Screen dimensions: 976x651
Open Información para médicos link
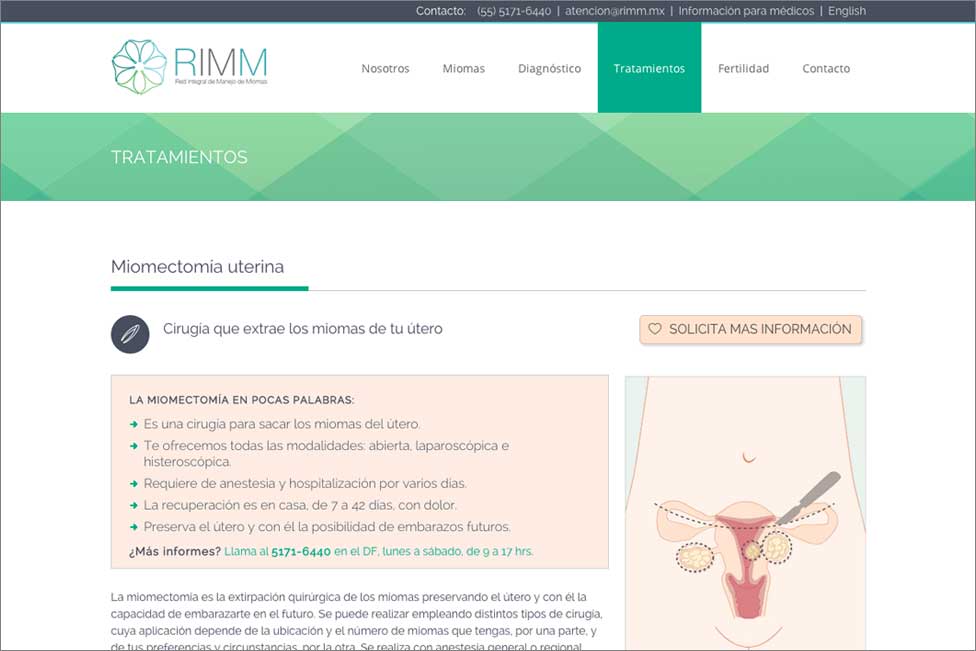tap(746, 11)
